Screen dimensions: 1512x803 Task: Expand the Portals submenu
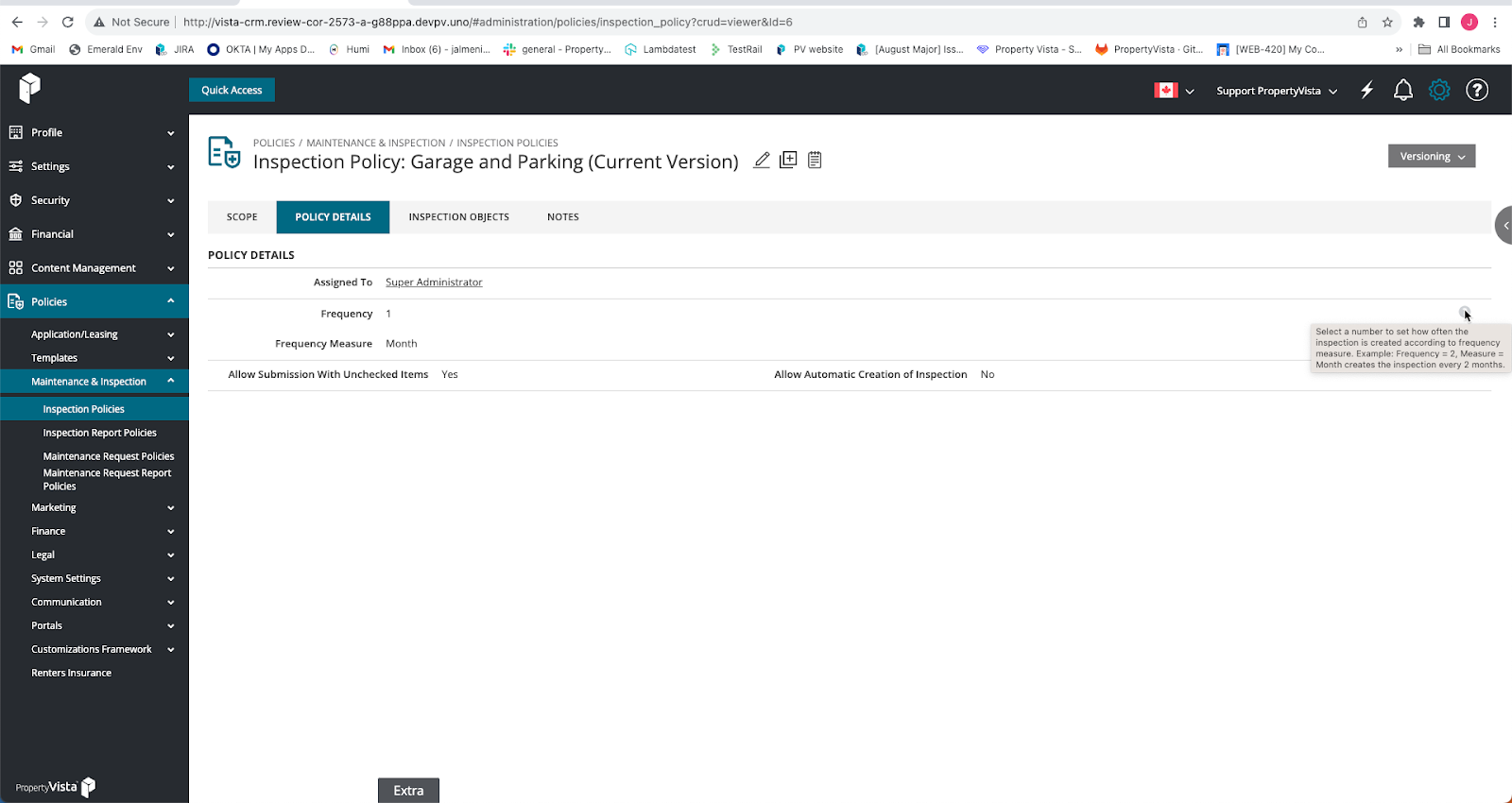point(94,625)
